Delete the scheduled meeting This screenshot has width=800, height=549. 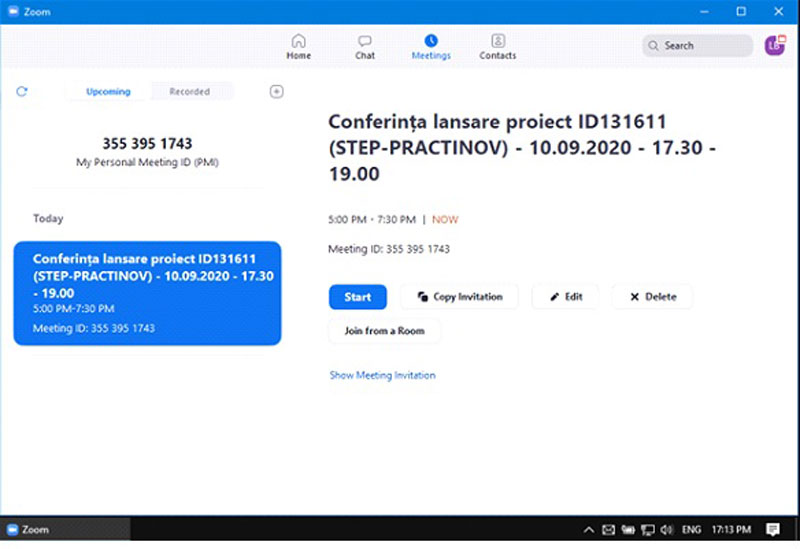coord(651,297)
